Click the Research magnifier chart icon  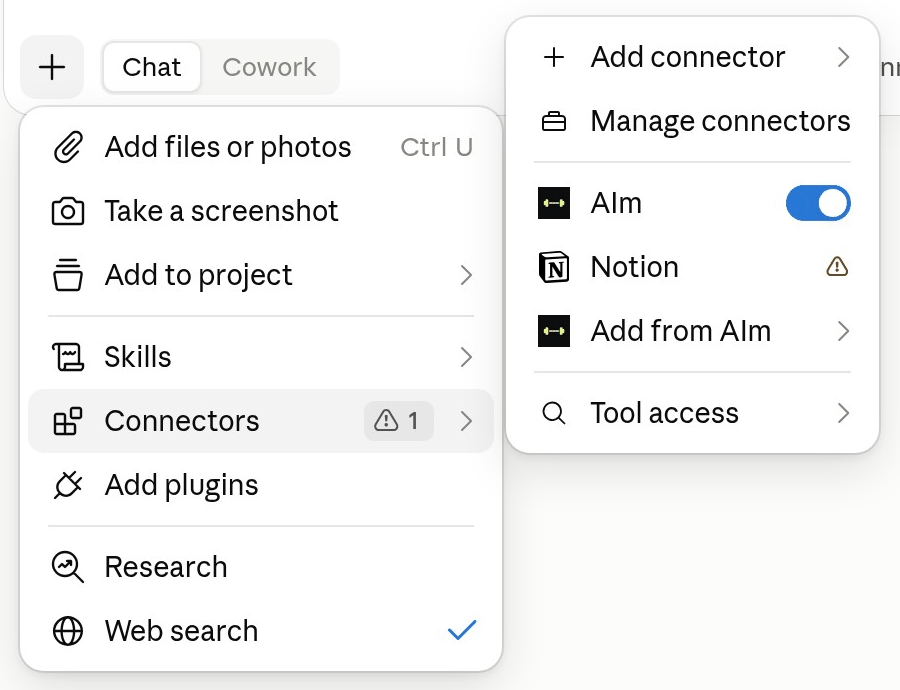(68, 567)
